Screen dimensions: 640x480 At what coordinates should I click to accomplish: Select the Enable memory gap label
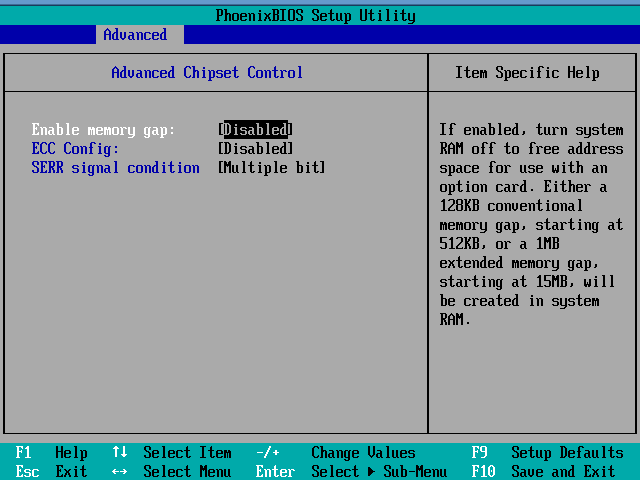[103, 130]
